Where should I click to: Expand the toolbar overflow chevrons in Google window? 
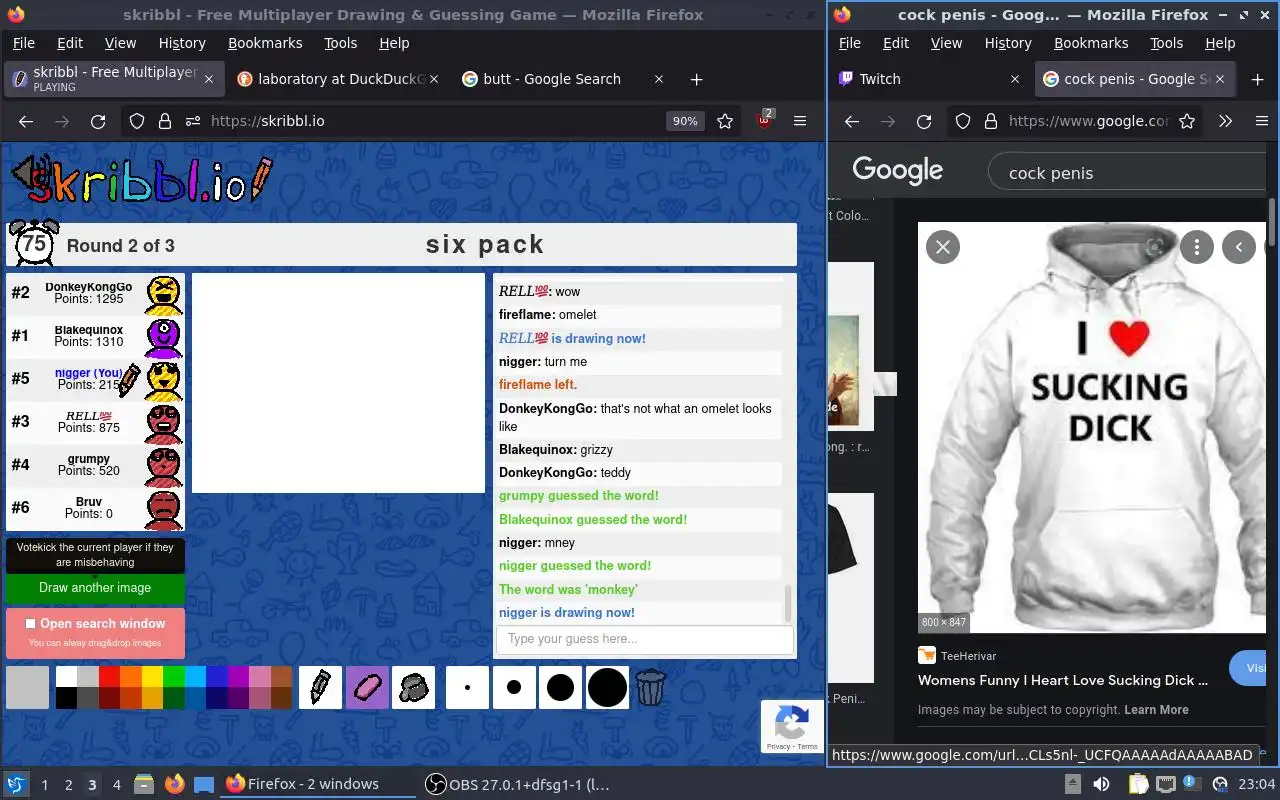pos(1225,121)
